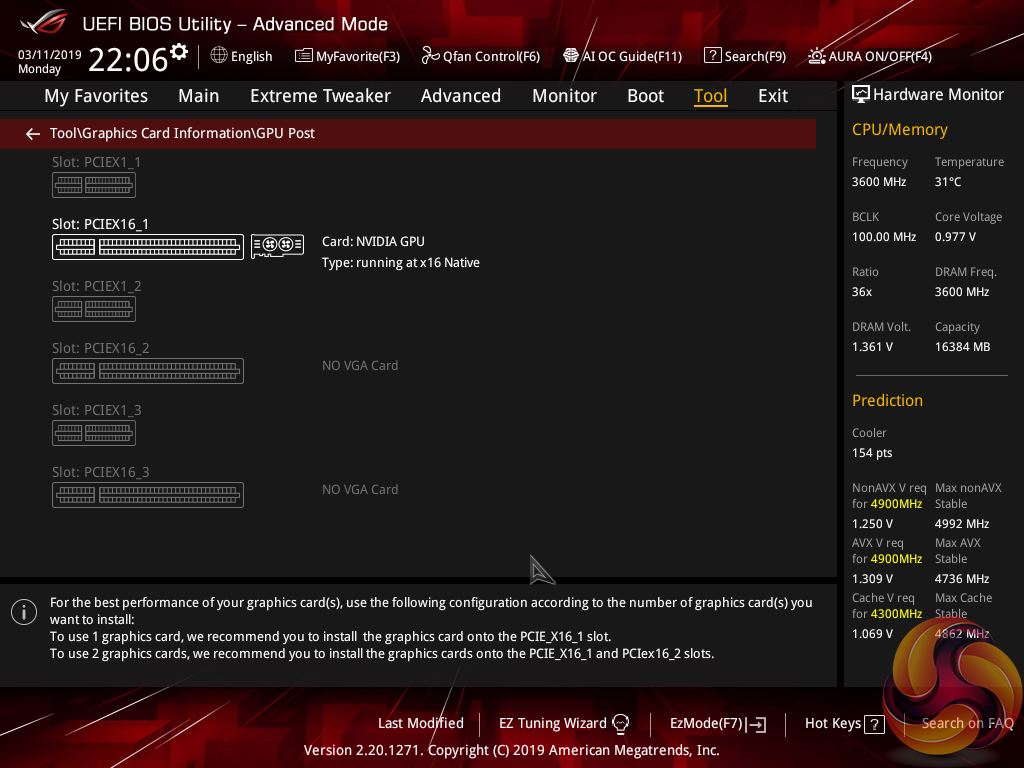Open EZ Tuning Wizard
Image resolution: width=1024 pixels, height=768 pixels.
pos(552,723)
